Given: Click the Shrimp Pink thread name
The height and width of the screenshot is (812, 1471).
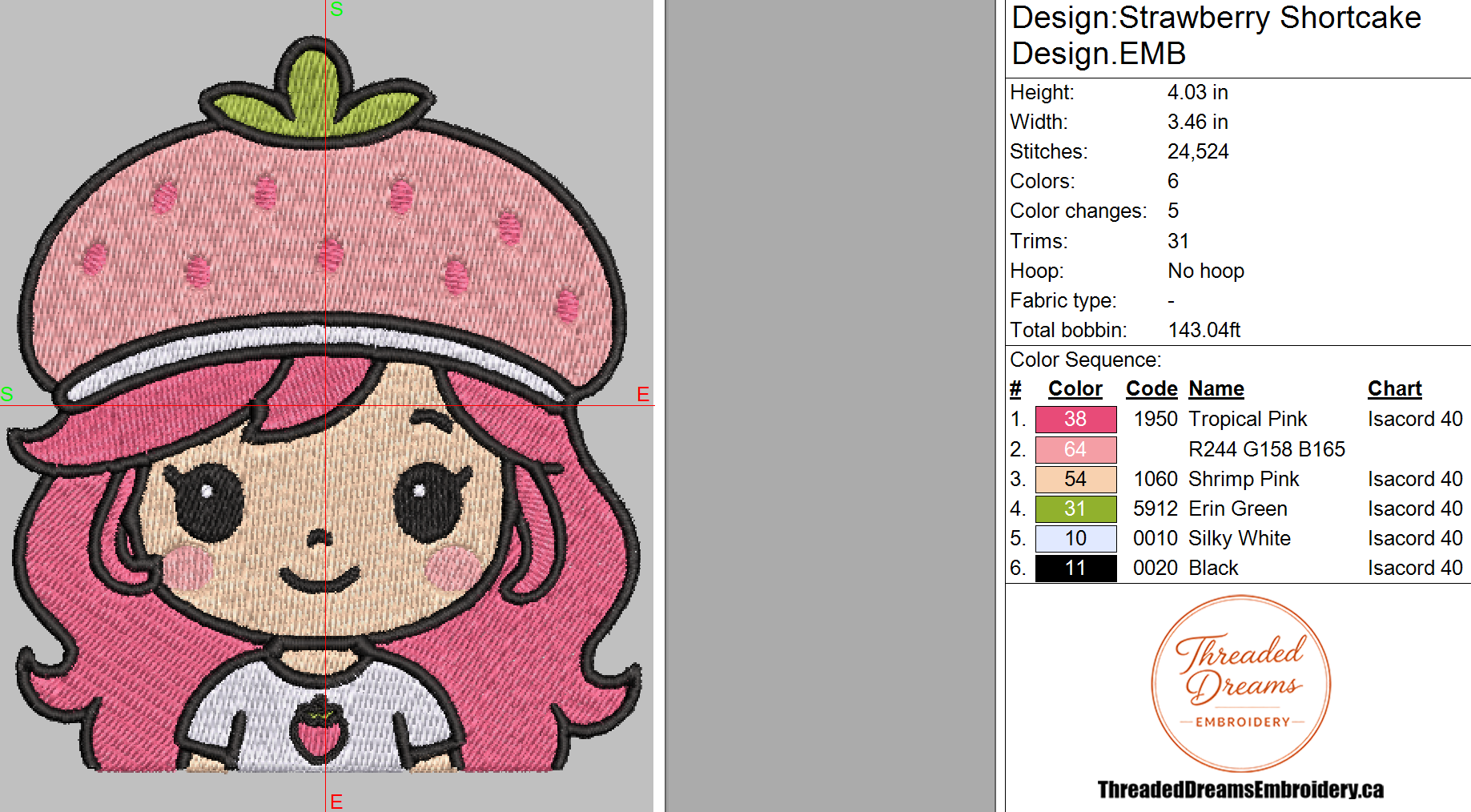Looking at the screenshot, I should coord(1244,479).
